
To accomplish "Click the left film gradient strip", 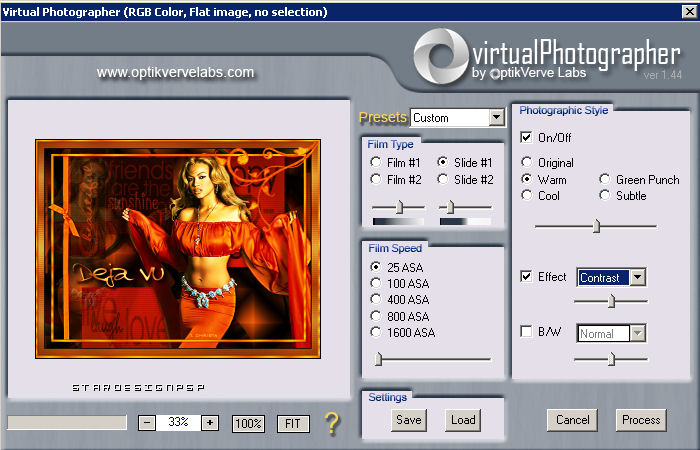I will pyautogui.click(x=398, y=221).
